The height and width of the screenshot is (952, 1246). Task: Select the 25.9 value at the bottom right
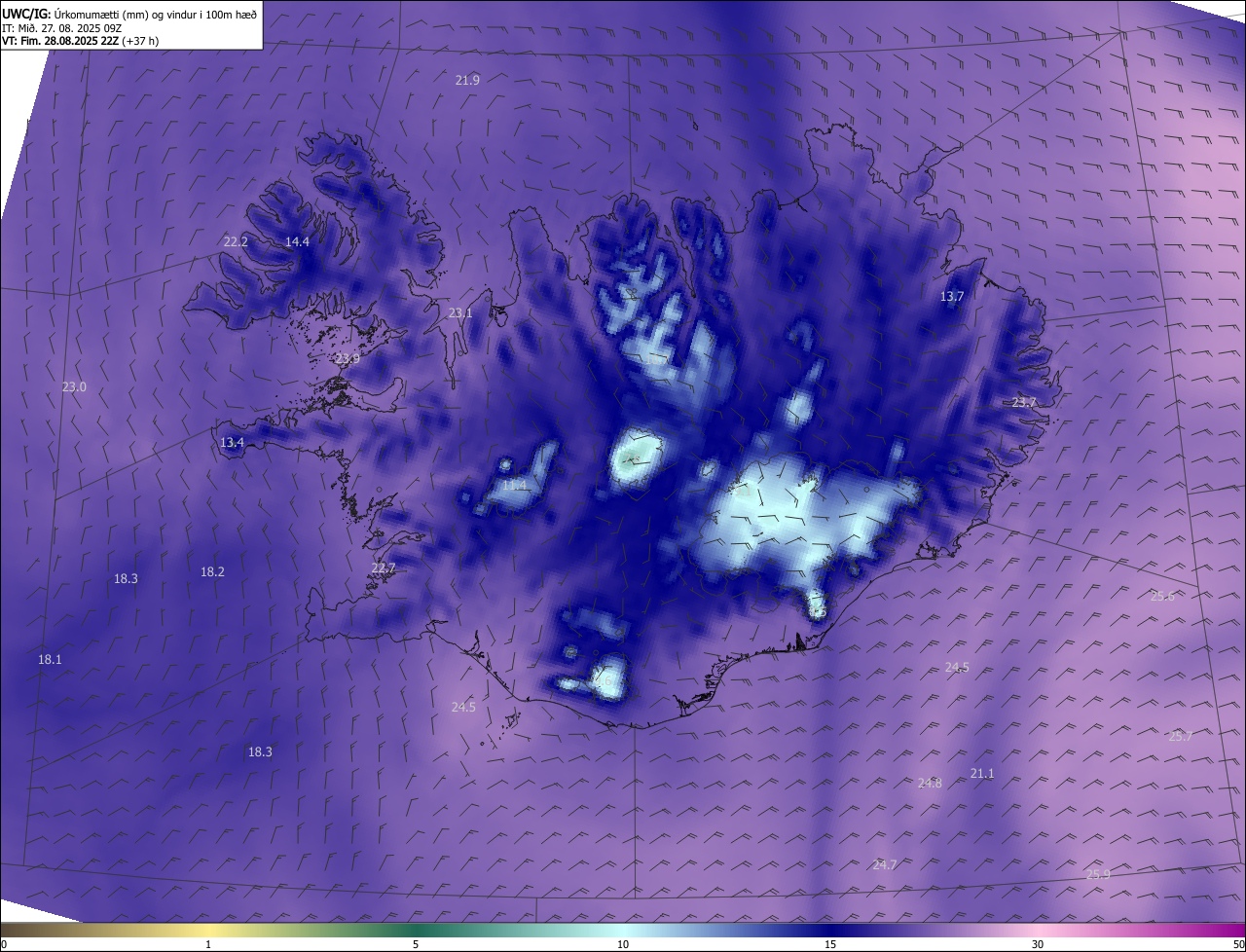1098,874
